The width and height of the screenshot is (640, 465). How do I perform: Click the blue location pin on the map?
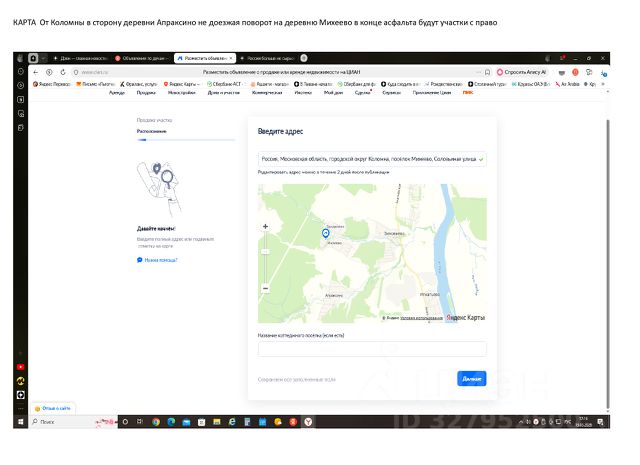click(325, 233)
